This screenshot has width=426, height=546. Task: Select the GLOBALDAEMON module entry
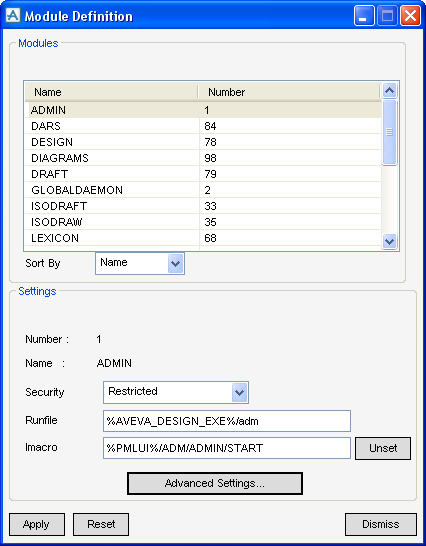coord(203,190)
